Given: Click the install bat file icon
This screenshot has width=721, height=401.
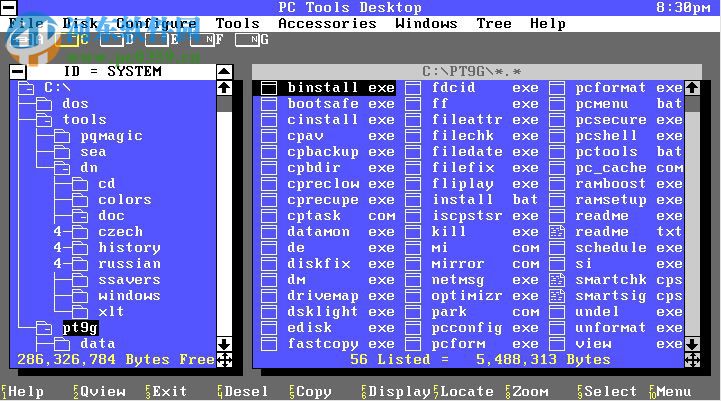Looking at the screenshot, I should pos(413,200).
